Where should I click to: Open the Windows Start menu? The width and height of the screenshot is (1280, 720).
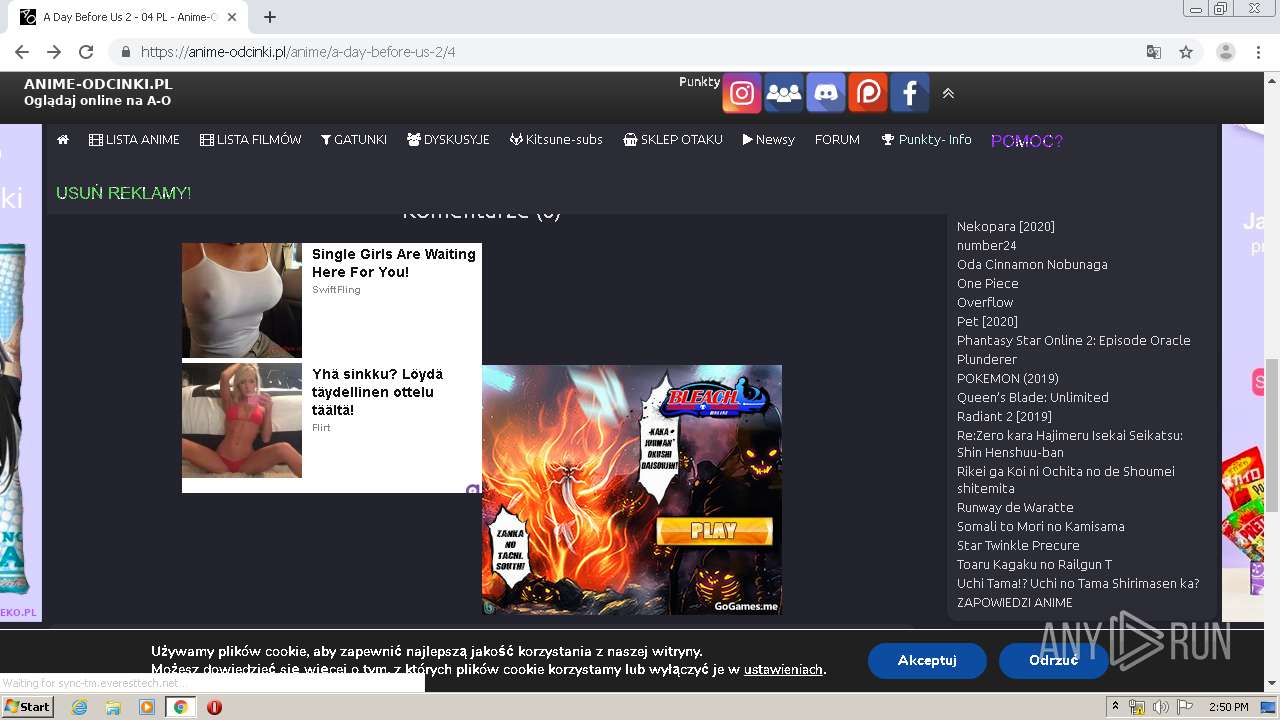pos(28,707)
